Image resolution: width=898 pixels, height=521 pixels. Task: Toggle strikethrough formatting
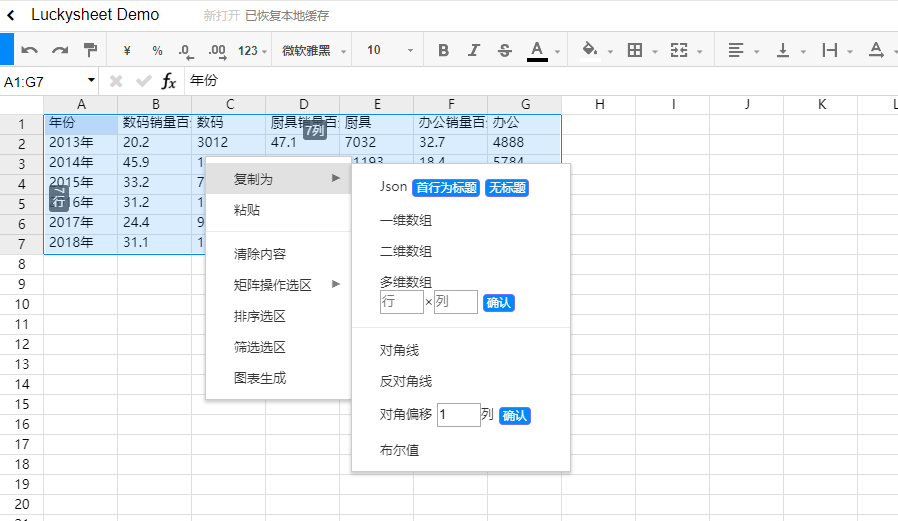coord(505,50)
